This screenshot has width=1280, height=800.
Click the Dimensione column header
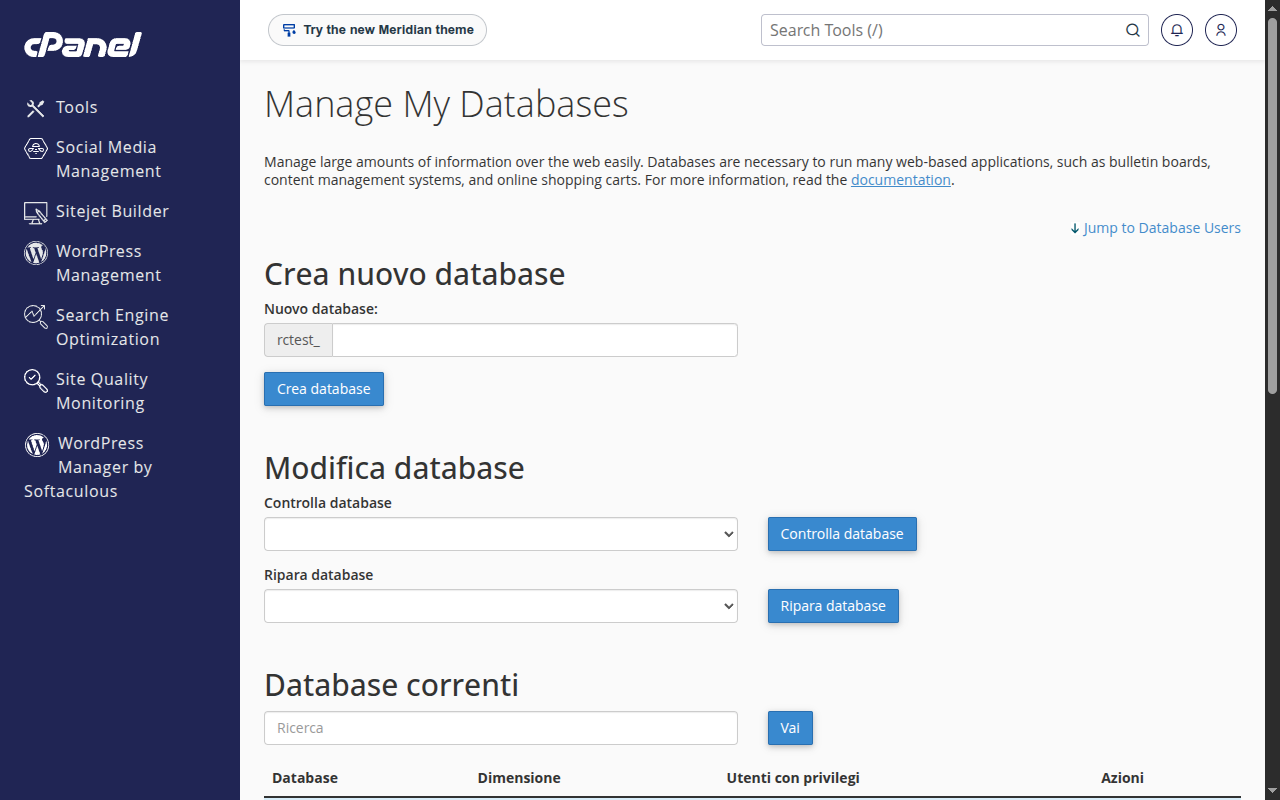point(519,778)
